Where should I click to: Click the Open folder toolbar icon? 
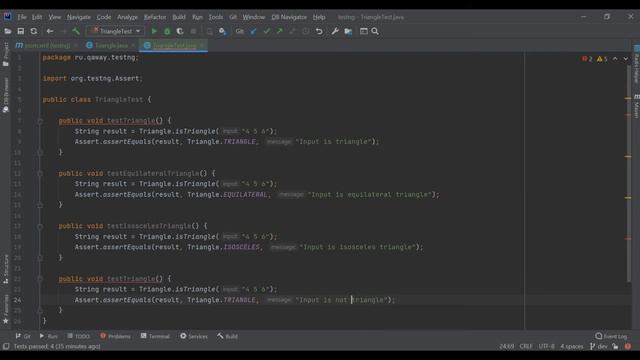(x=7, y=31)
